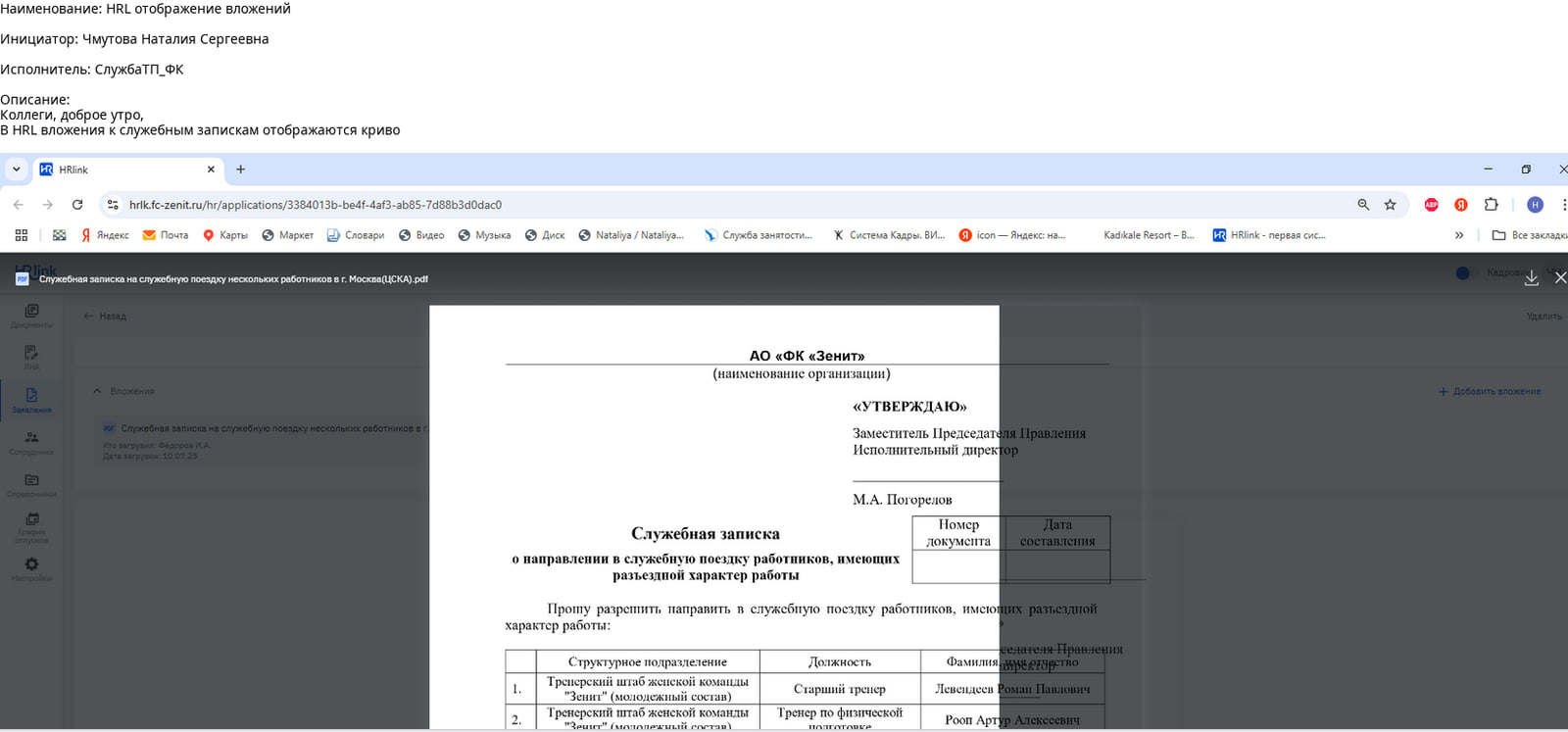Open Настройки gear in sidebar

coord(31,568)
